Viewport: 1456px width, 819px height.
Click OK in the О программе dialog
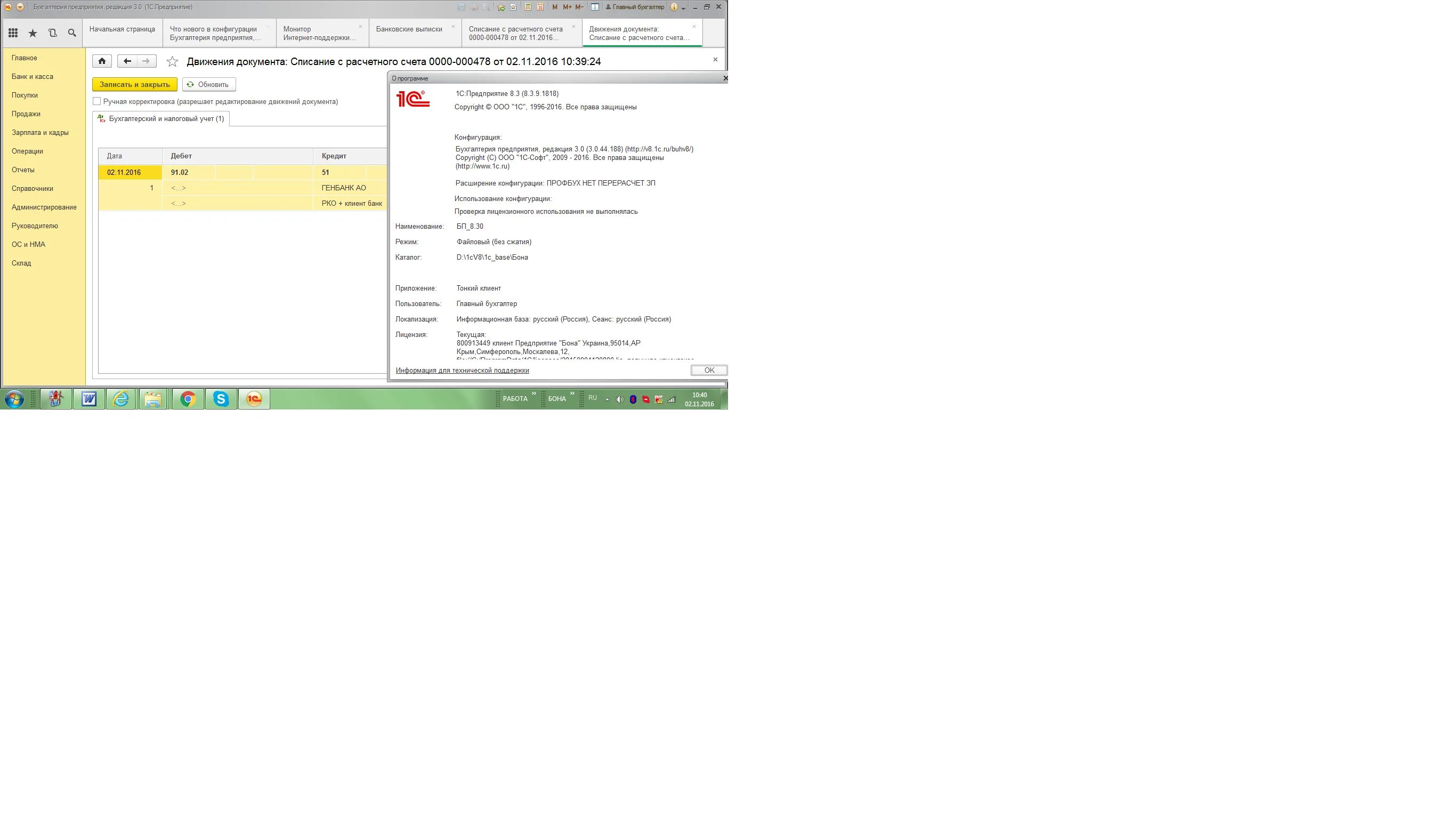coord(709,371)
